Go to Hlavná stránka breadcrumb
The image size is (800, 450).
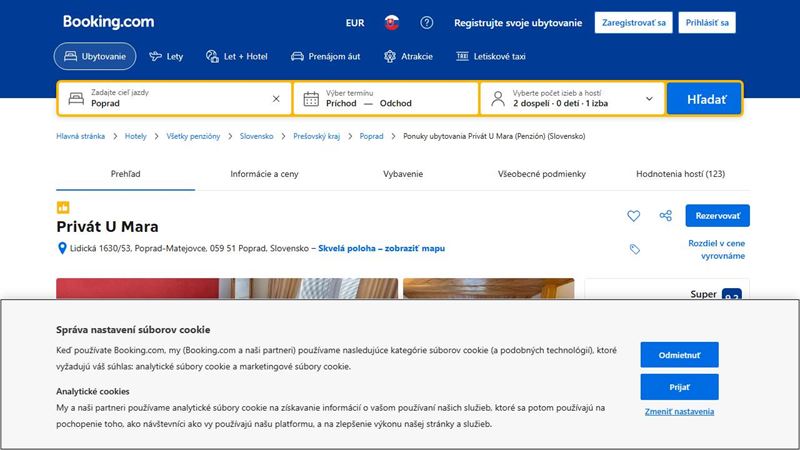tap(81, 136)
